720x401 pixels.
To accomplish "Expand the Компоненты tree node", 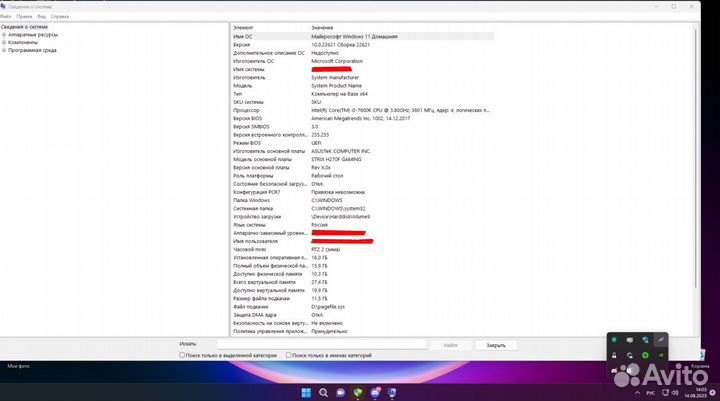I will click(x=4, y=42).
